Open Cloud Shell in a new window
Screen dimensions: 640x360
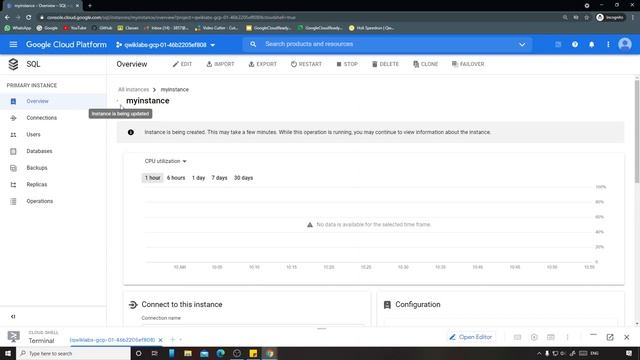point(610,337)
